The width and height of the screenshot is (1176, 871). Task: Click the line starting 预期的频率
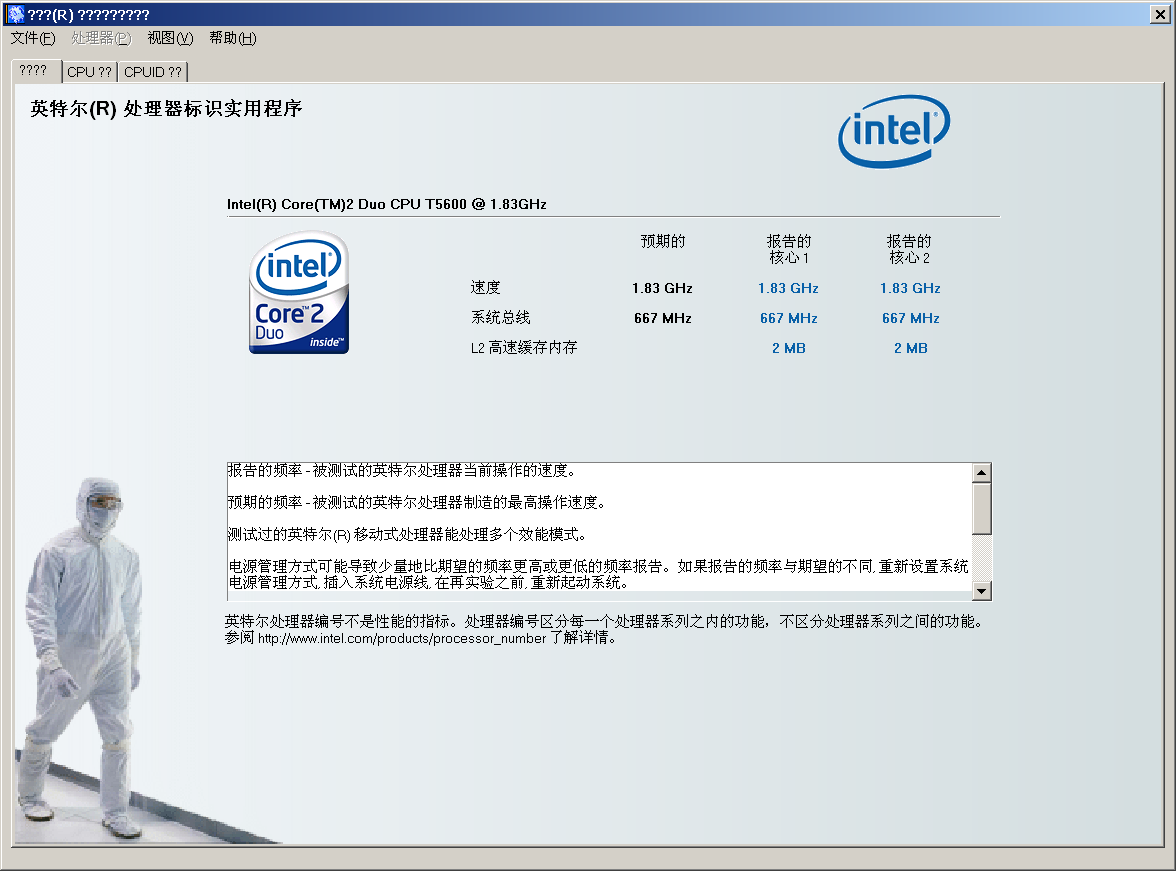(x=416, y=503)
